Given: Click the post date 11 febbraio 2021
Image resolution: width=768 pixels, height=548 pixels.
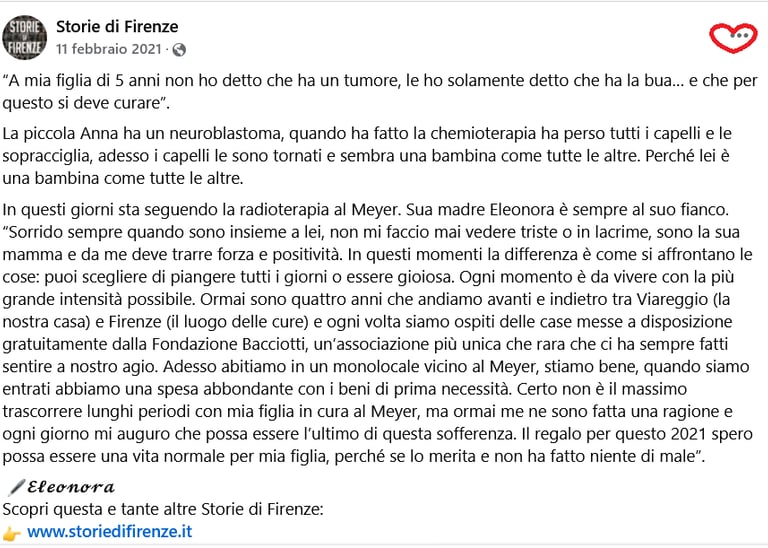Looking at the screenshot, I should click(x=110, y=49).
